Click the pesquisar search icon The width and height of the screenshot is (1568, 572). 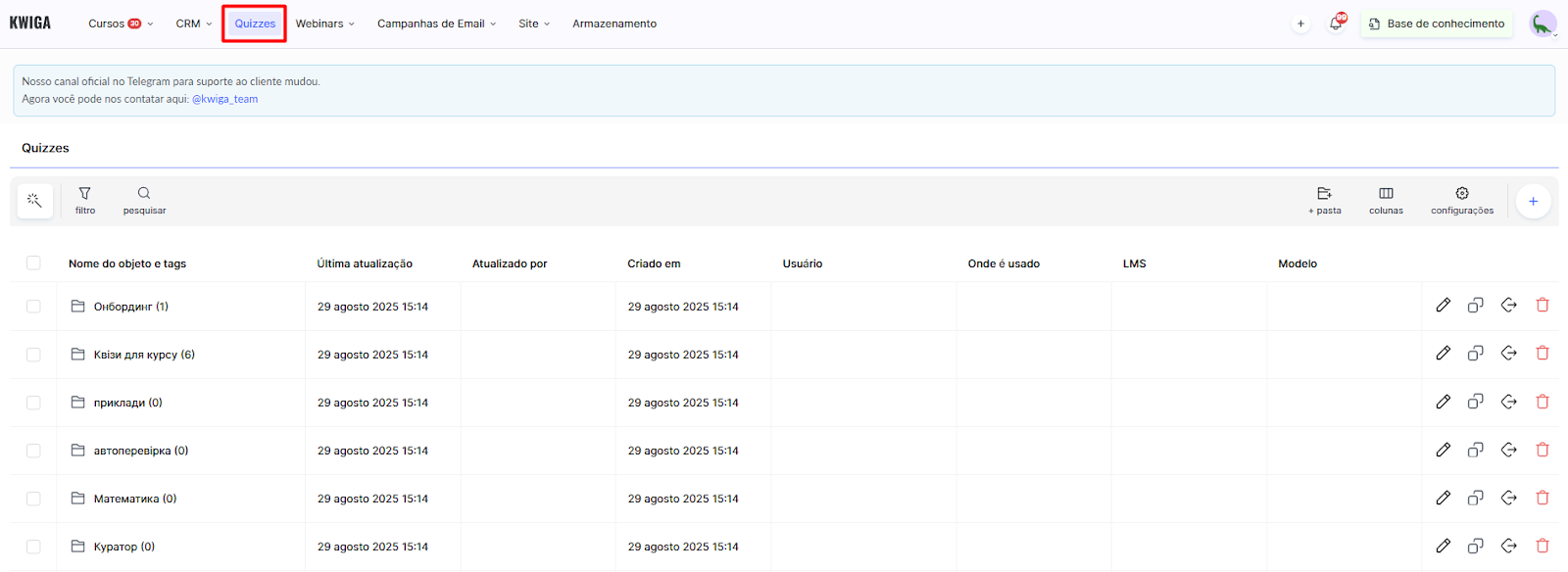coord(144,200)
